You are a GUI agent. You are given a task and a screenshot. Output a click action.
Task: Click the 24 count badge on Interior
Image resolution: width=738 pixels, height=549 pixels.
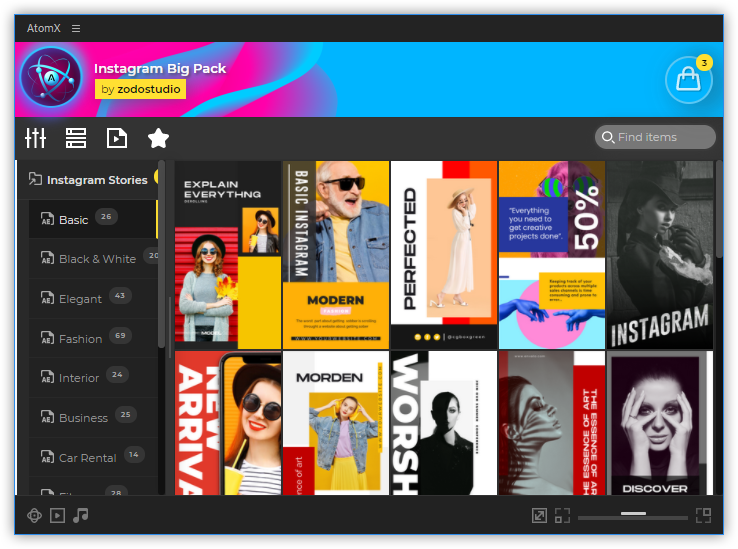(x=117, y=375)
